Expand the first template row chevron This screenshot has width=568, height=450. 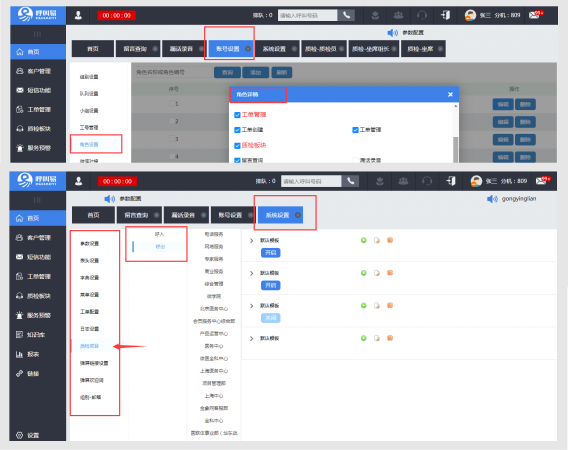[251, 241]
